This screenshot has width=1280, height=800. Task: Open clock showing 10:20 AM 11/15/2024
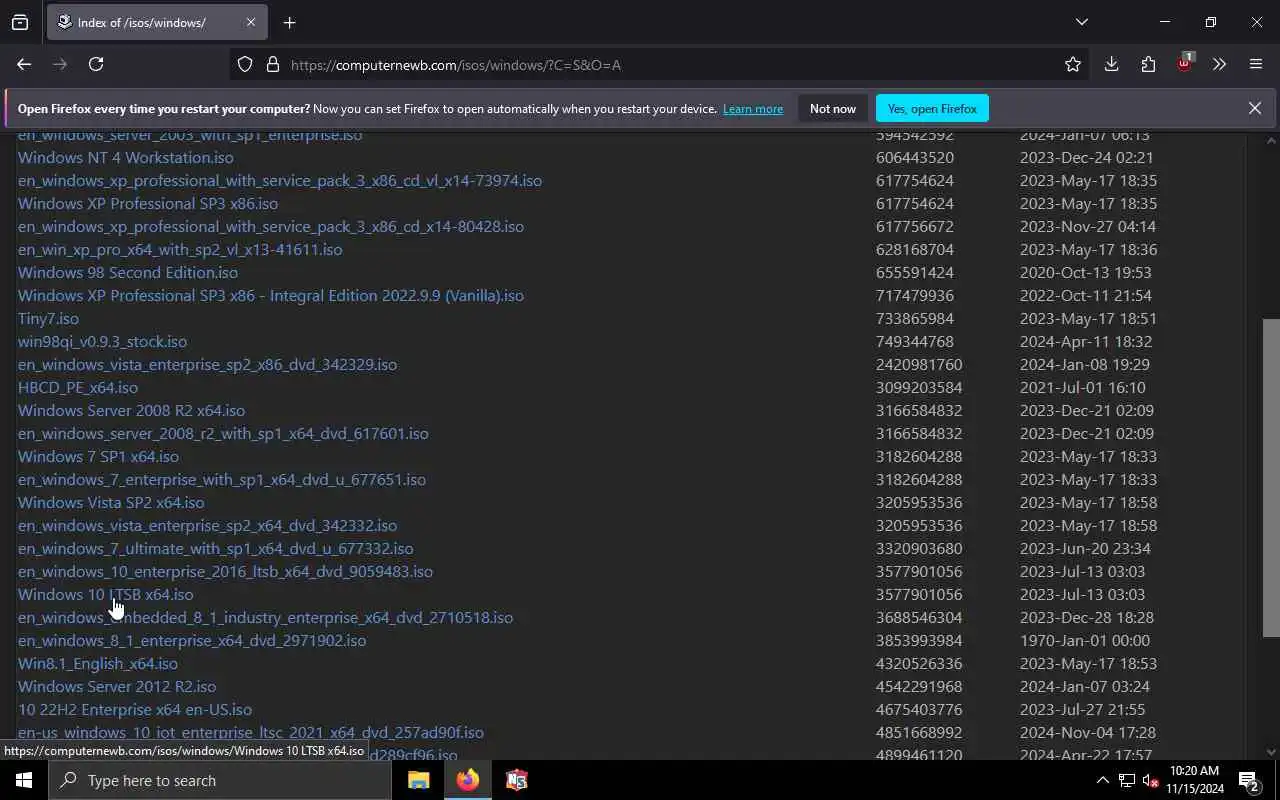point(1194,780)
